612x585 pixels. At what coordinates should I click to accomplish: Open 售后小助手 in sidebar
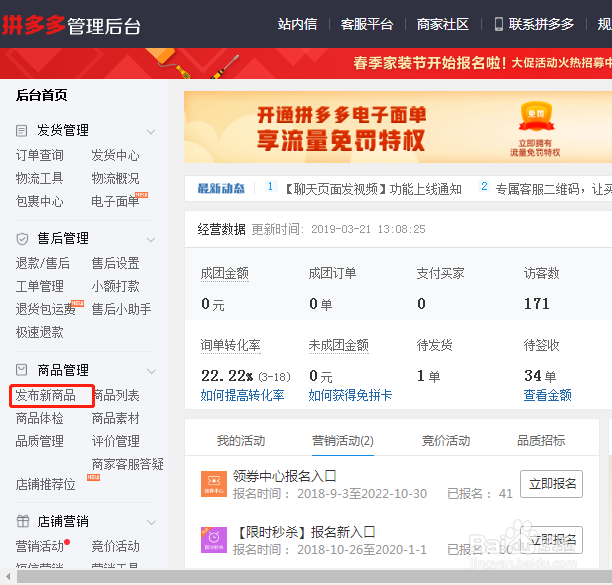point(121,309)
